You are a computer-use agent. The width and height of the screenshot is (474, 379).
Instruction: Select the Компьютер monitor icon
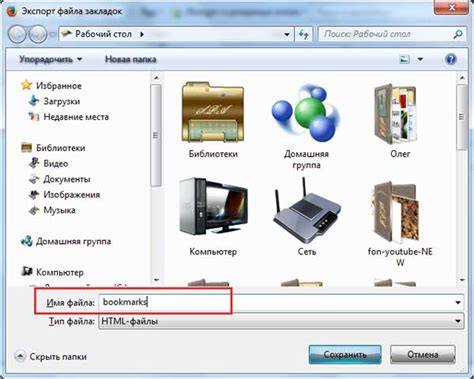pos(213,207)
